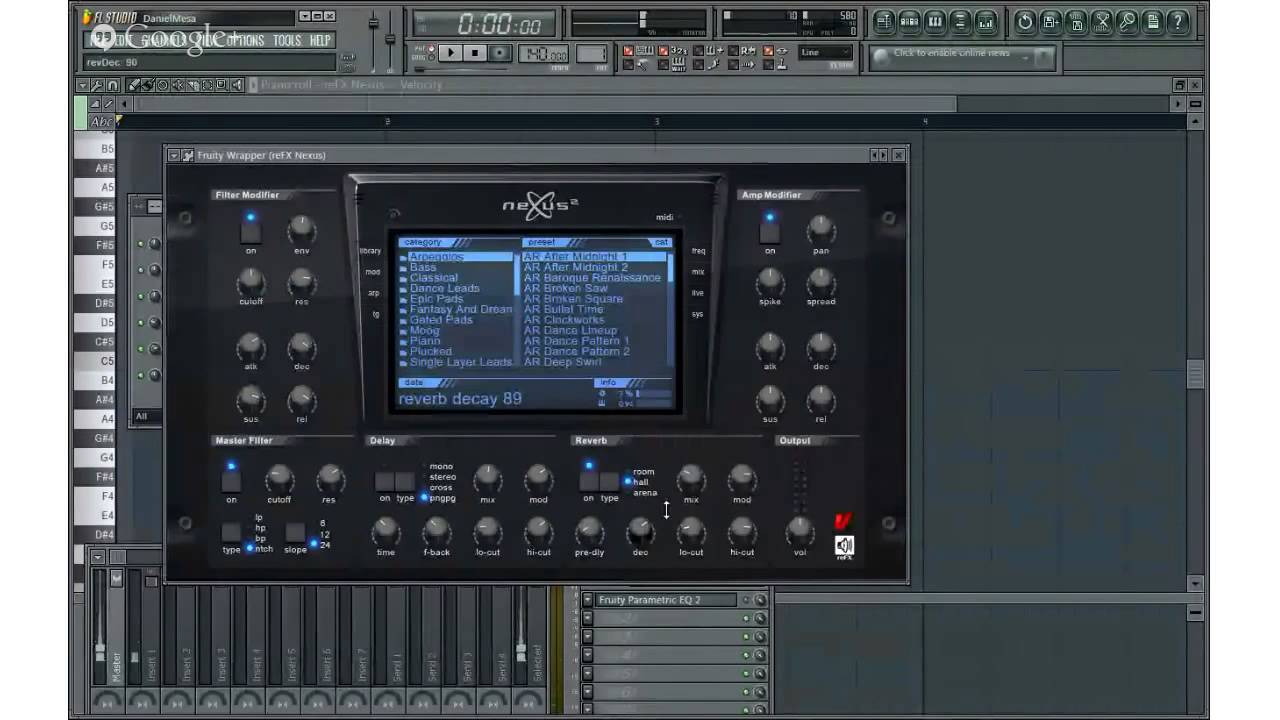Select the Piano category folder
This screenshot has height=720, width=1280.
click(424, 341)
